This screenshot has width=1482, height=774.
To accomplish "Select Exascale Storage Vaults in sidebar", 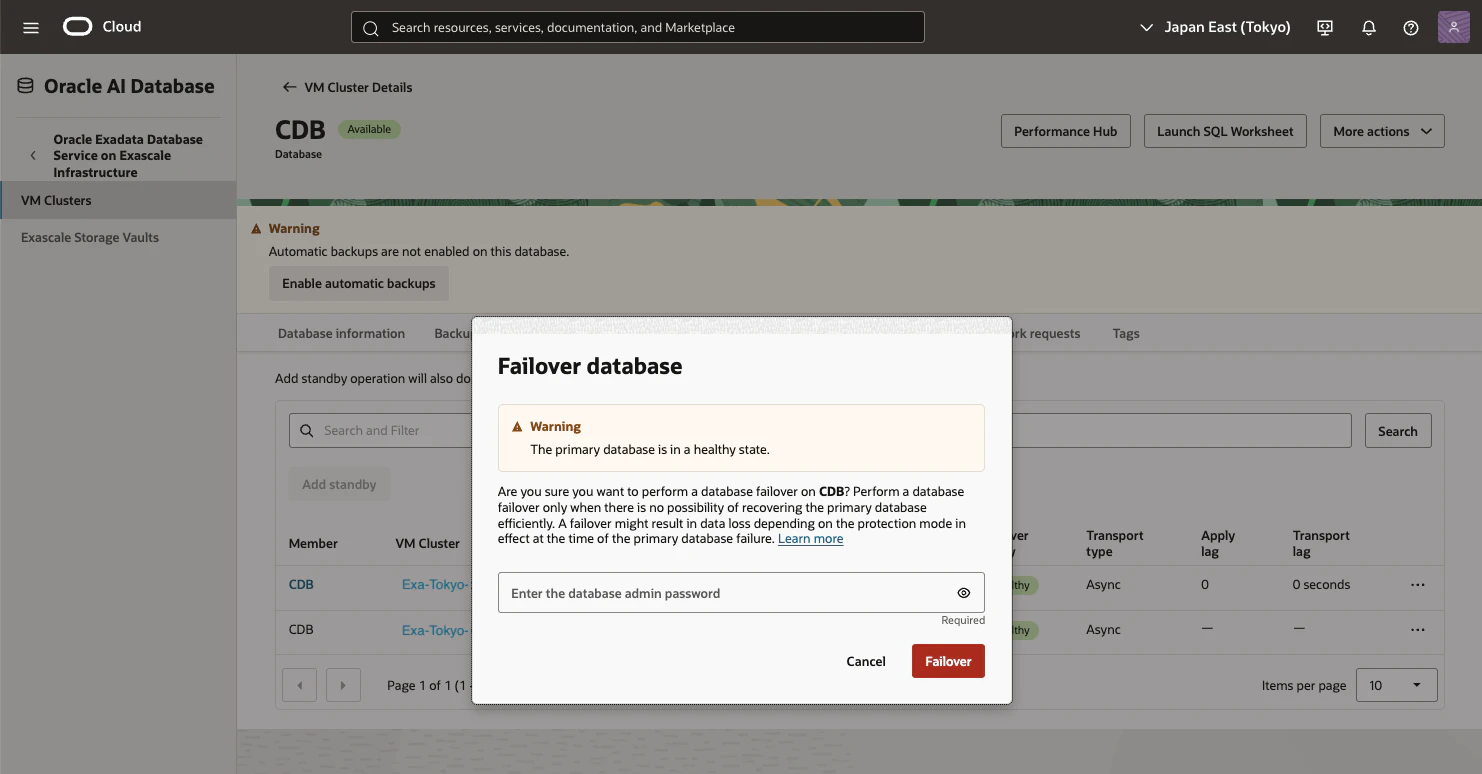I will pos(90,238).
